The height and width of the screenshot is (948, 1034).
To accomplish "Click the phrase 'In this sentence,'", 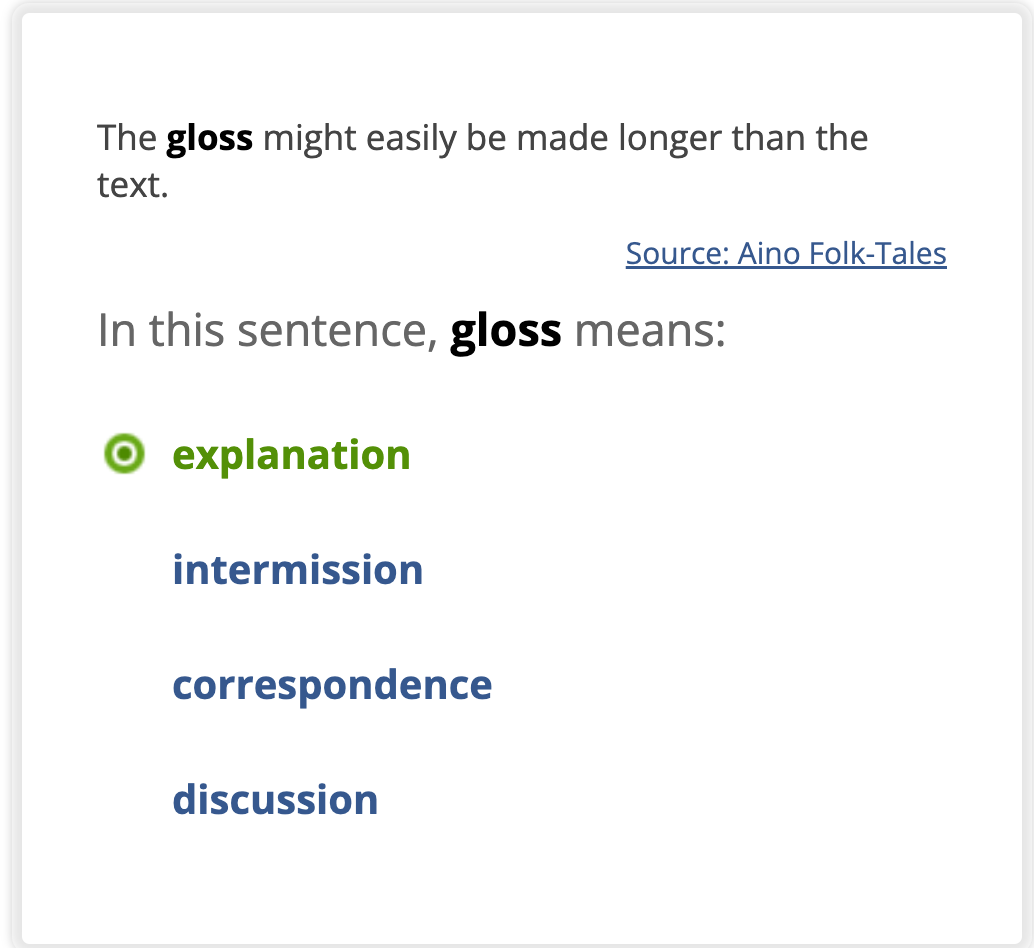I will click(268, 331).
